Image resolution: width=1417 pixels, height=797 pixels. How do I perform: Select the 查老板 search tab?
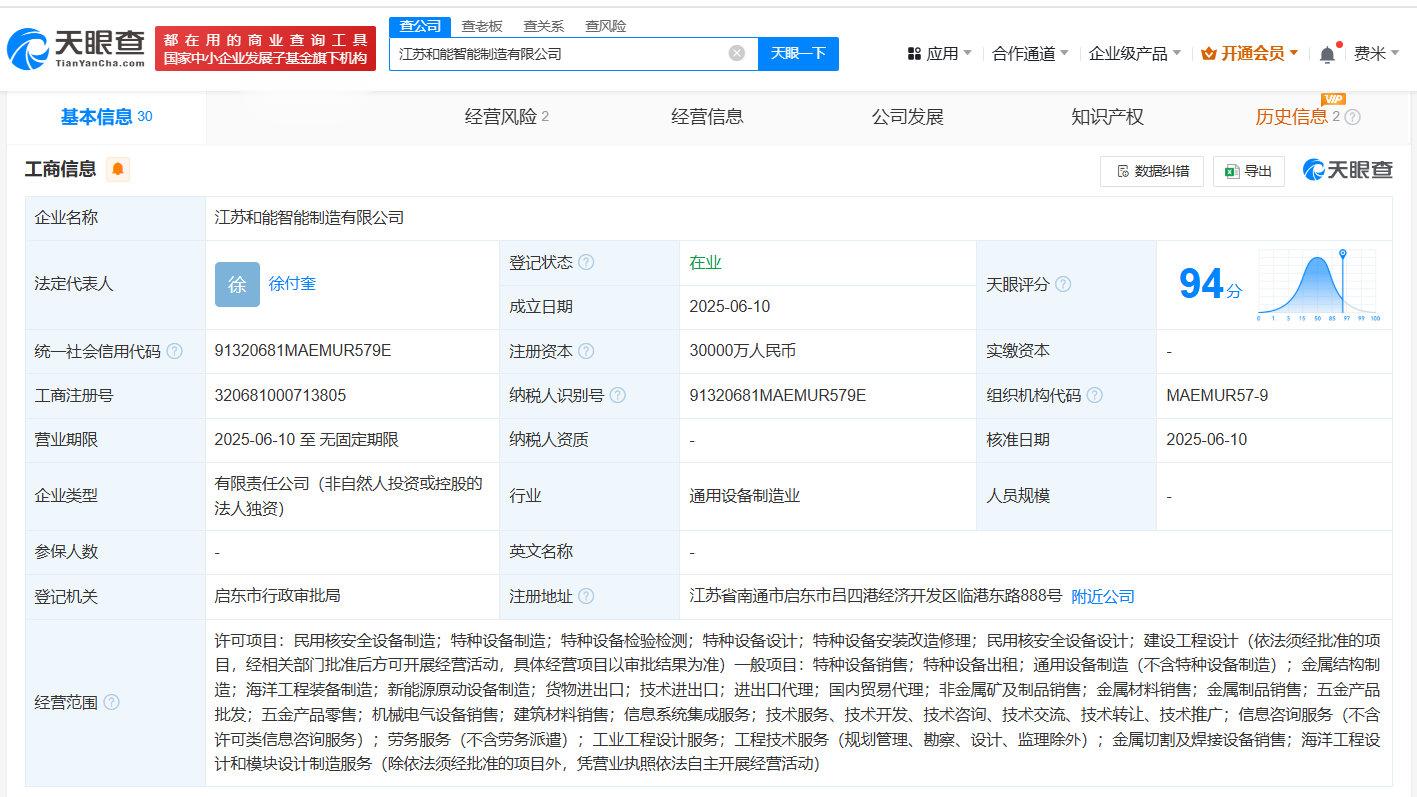pos(482,26)
